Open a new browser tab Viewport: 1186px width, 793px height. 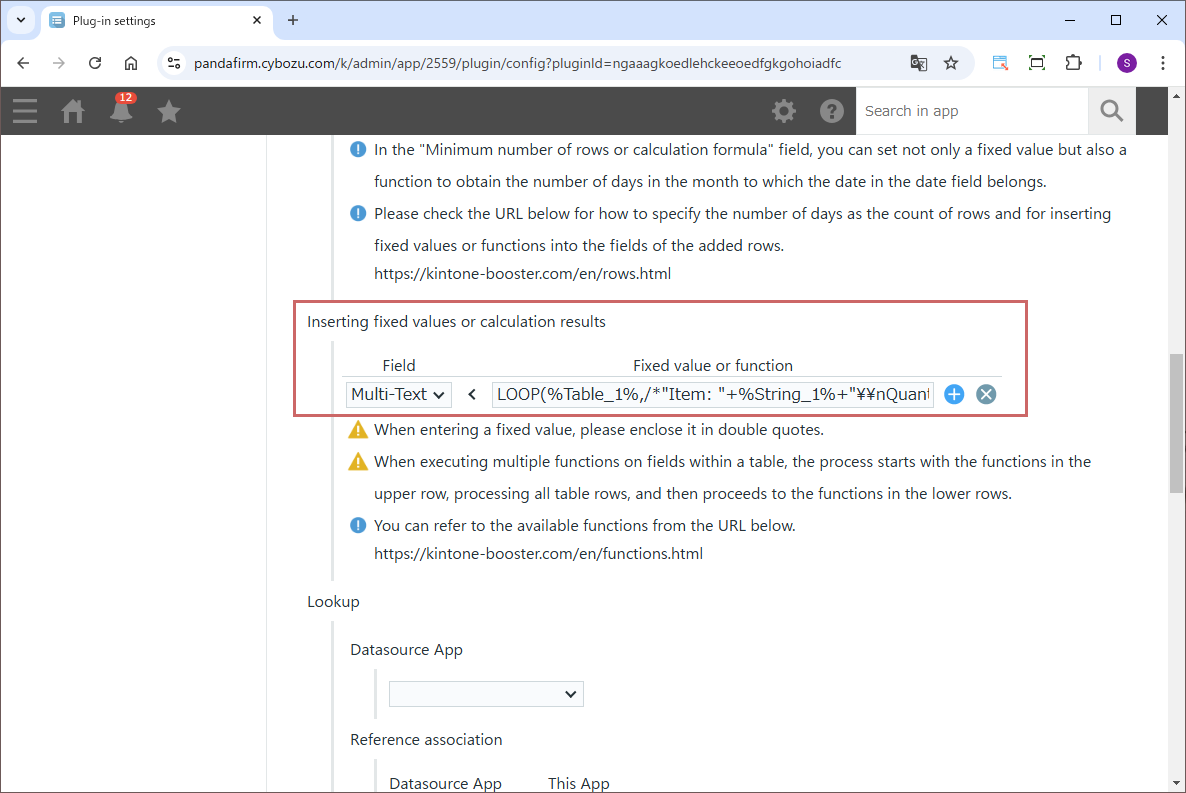pos(293,20)
